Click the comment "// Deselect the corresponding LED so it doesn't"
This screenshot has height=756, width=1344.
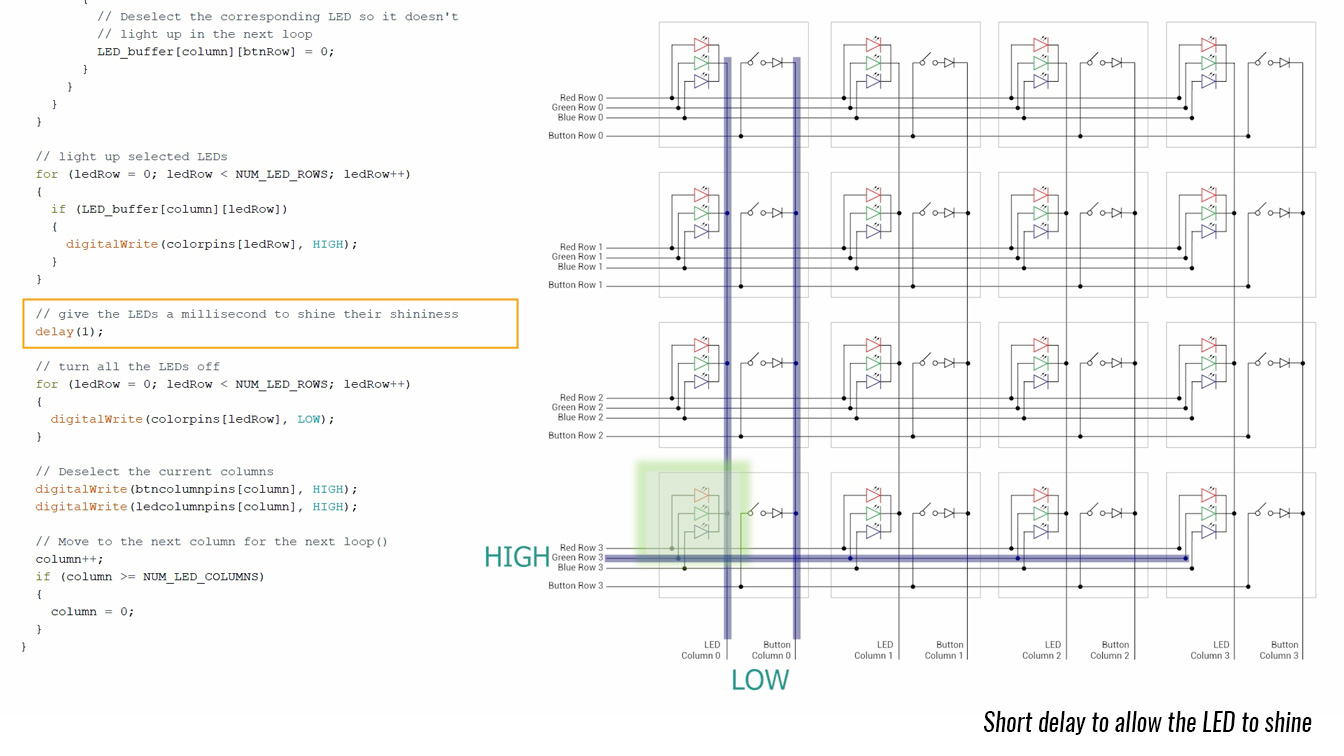point(277,17)
